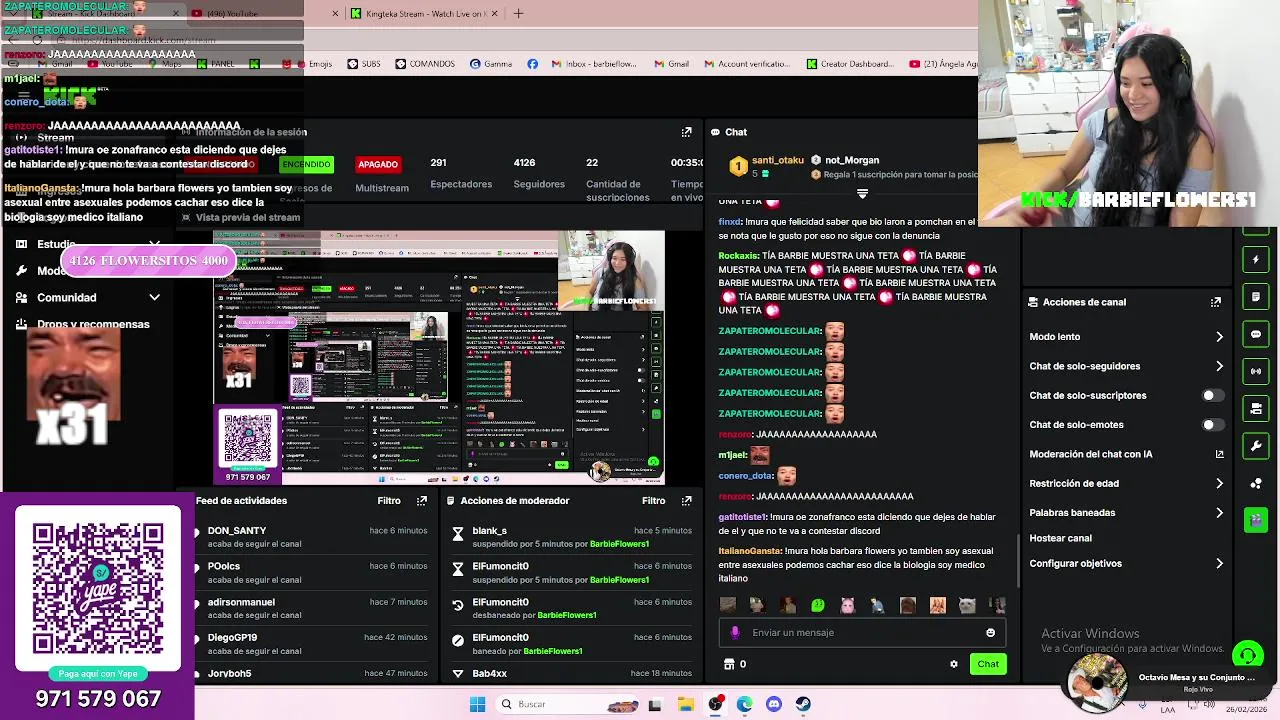
Task: Open the Creator Dashboard bookmark
Action: point(850,64)
